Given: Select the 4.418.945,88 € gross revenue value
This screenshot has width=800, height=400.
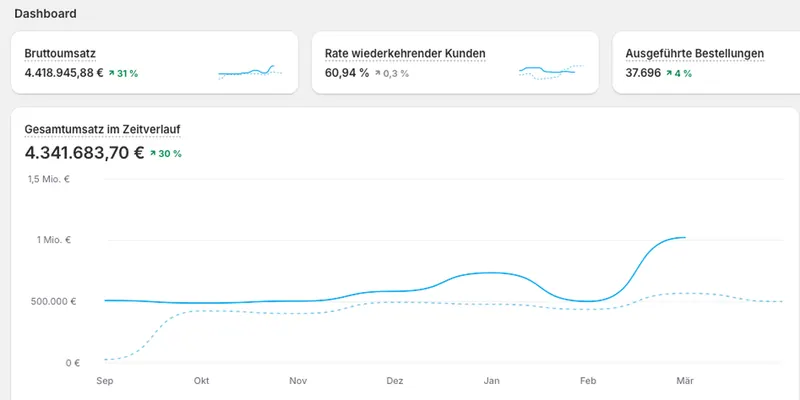Looking at the screenshot, I should point(64,73).
